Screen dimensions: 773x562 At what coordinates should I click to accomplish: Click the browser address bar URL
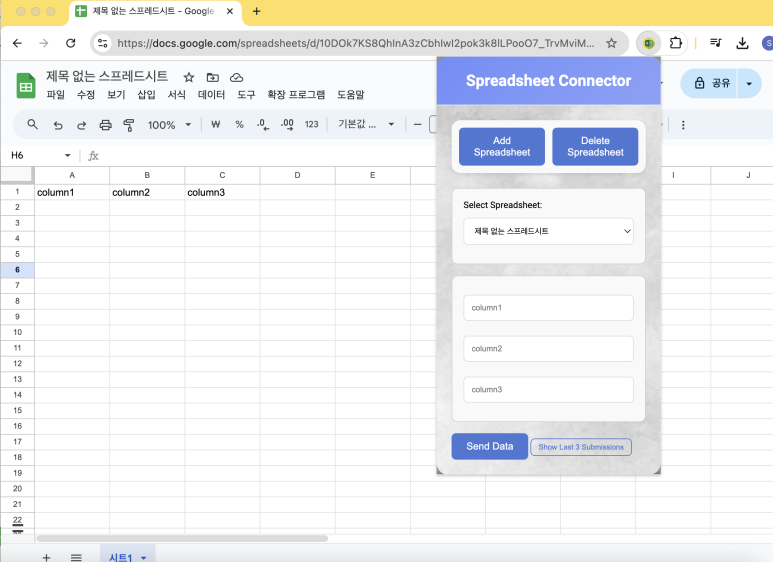355,43
